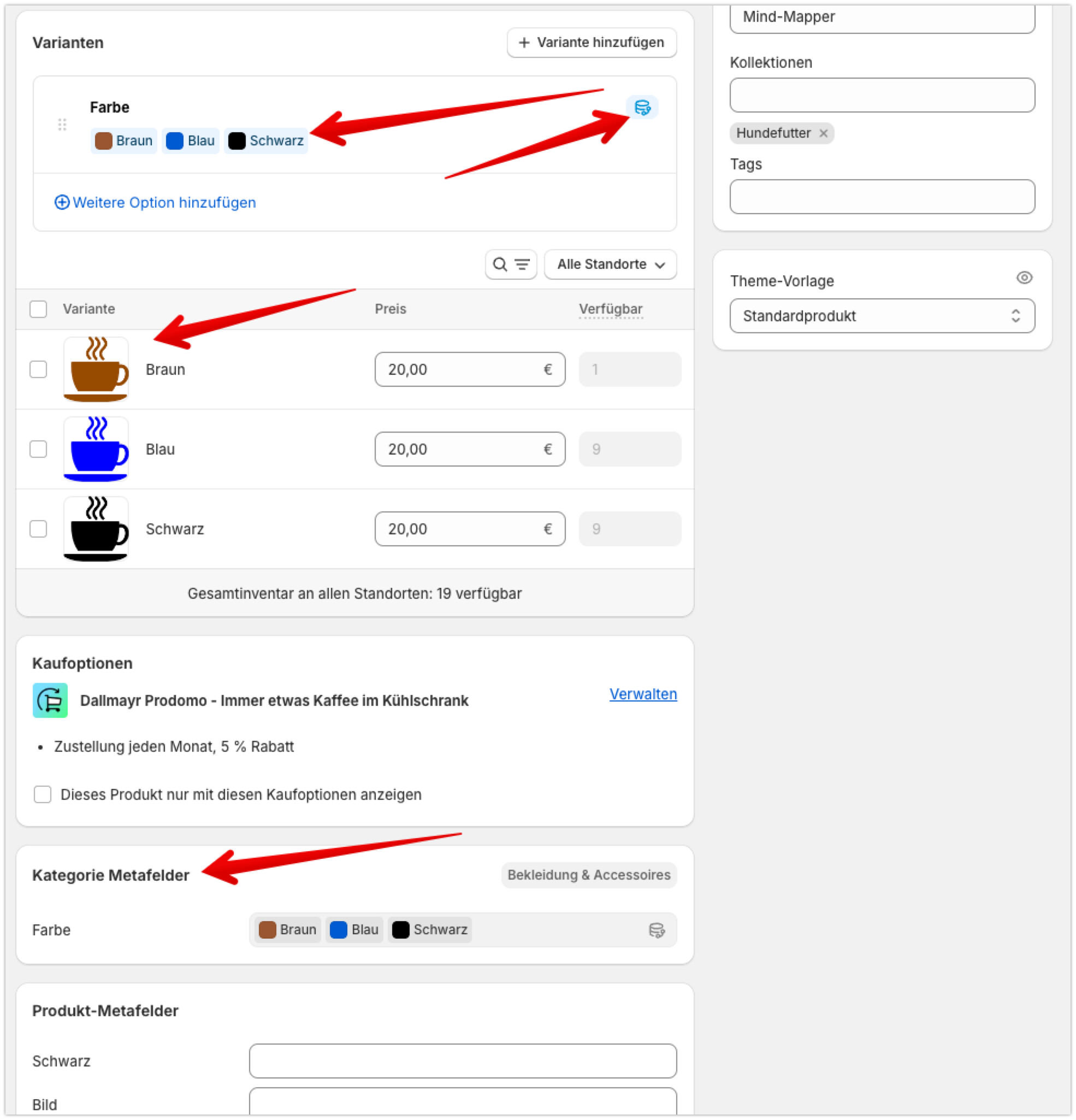Click the search and filter variants icon
This screenshot has width=1076, height=1120.
coord(511,264)
